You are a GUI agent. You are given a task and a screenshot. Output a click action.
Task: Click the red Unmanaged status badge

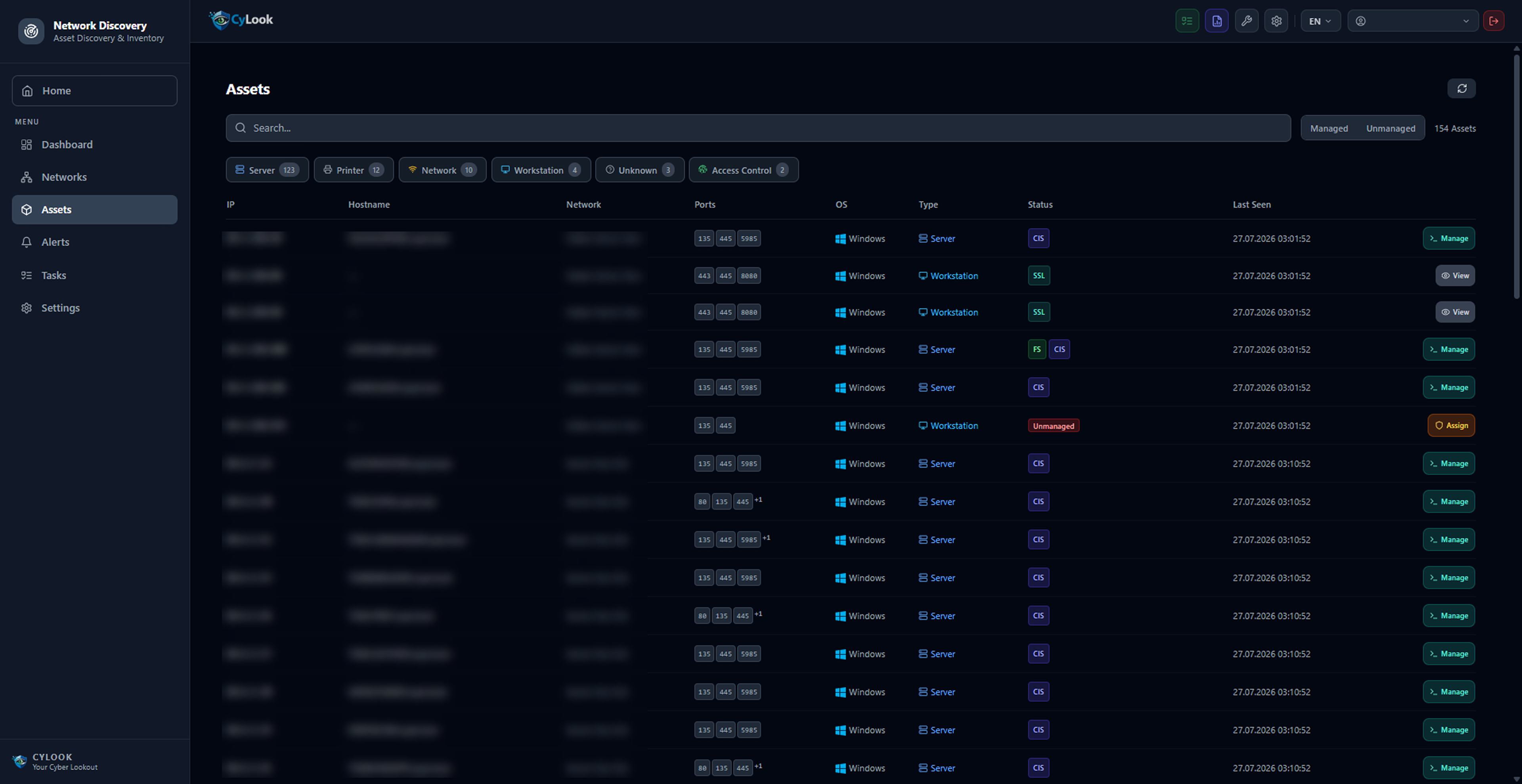(1054, 425)
